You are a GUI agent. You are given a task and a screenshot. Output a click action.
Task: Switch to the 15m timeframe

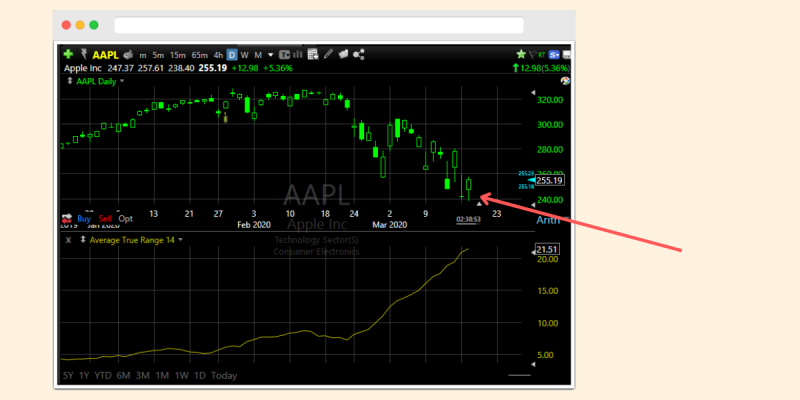click(x=178, y=55)
